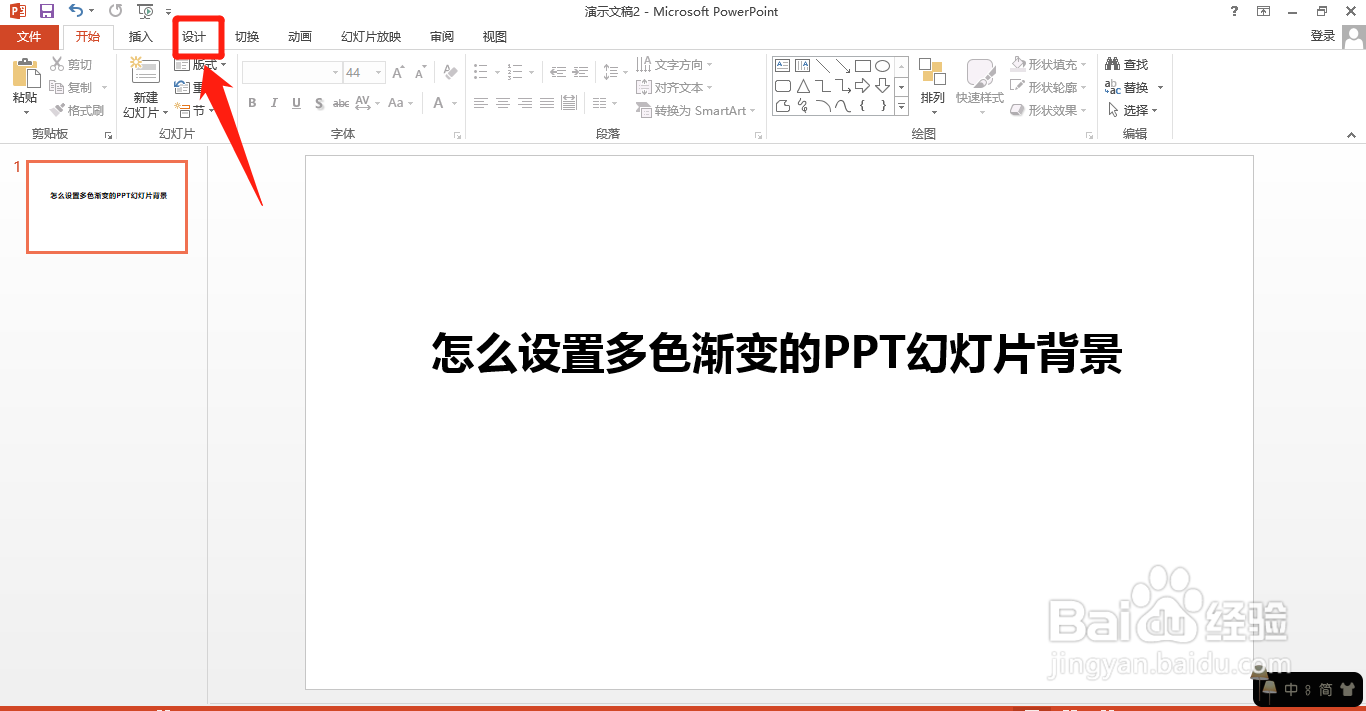This screenshot has width=1366, height=711.
Task: Clear all formatting with eraser icon
Action: click(x=450, y=72)
